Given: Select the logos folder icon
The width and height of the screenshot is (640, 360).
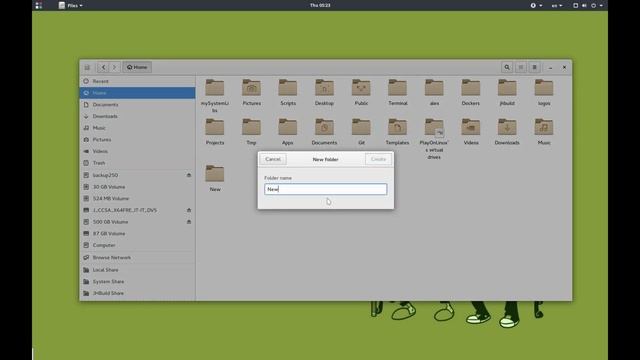Looking at the screenshot, I should pos(544,88).
